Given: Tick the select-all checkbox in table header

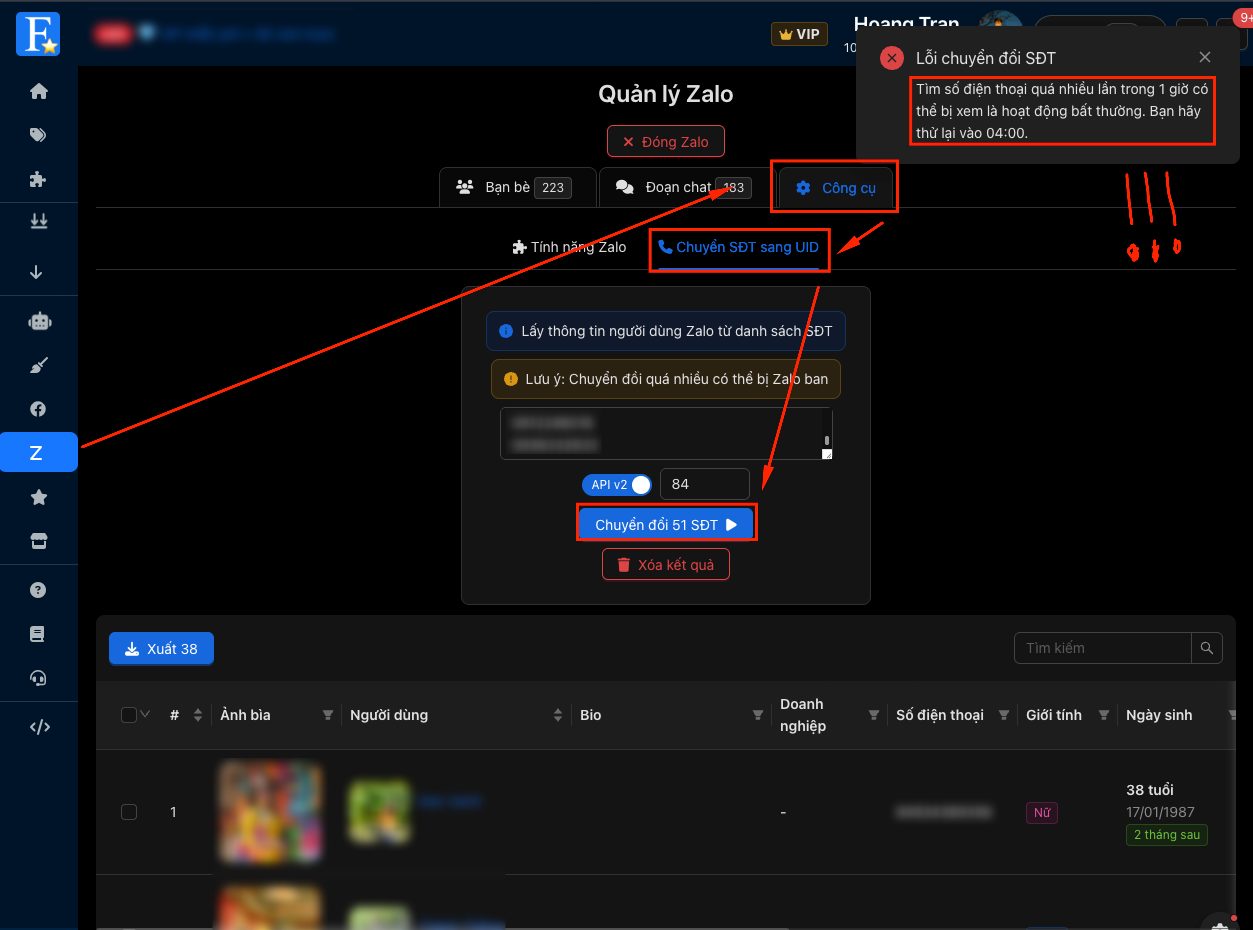Looking at the screenshot, I should pyautogui.click(x=128, y=714).
